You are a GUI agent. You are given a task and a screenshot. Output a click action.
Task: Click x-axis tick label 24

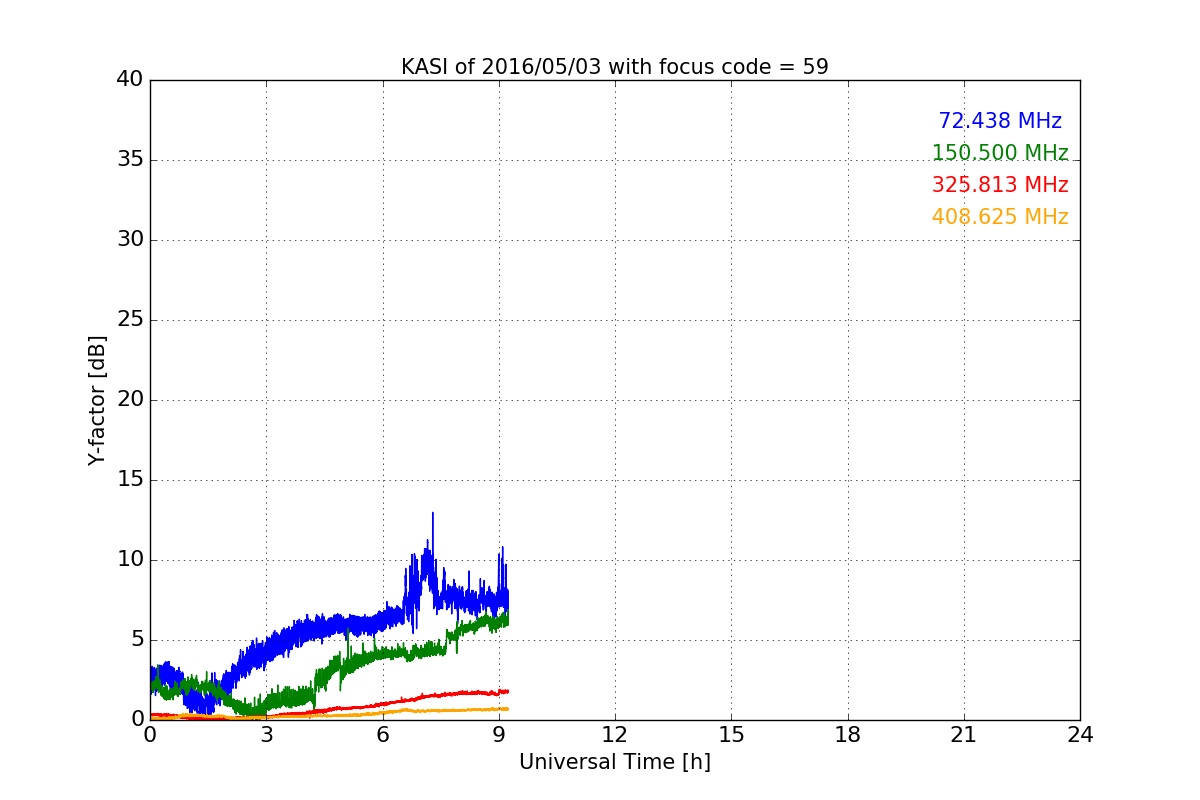[1080, 735]
